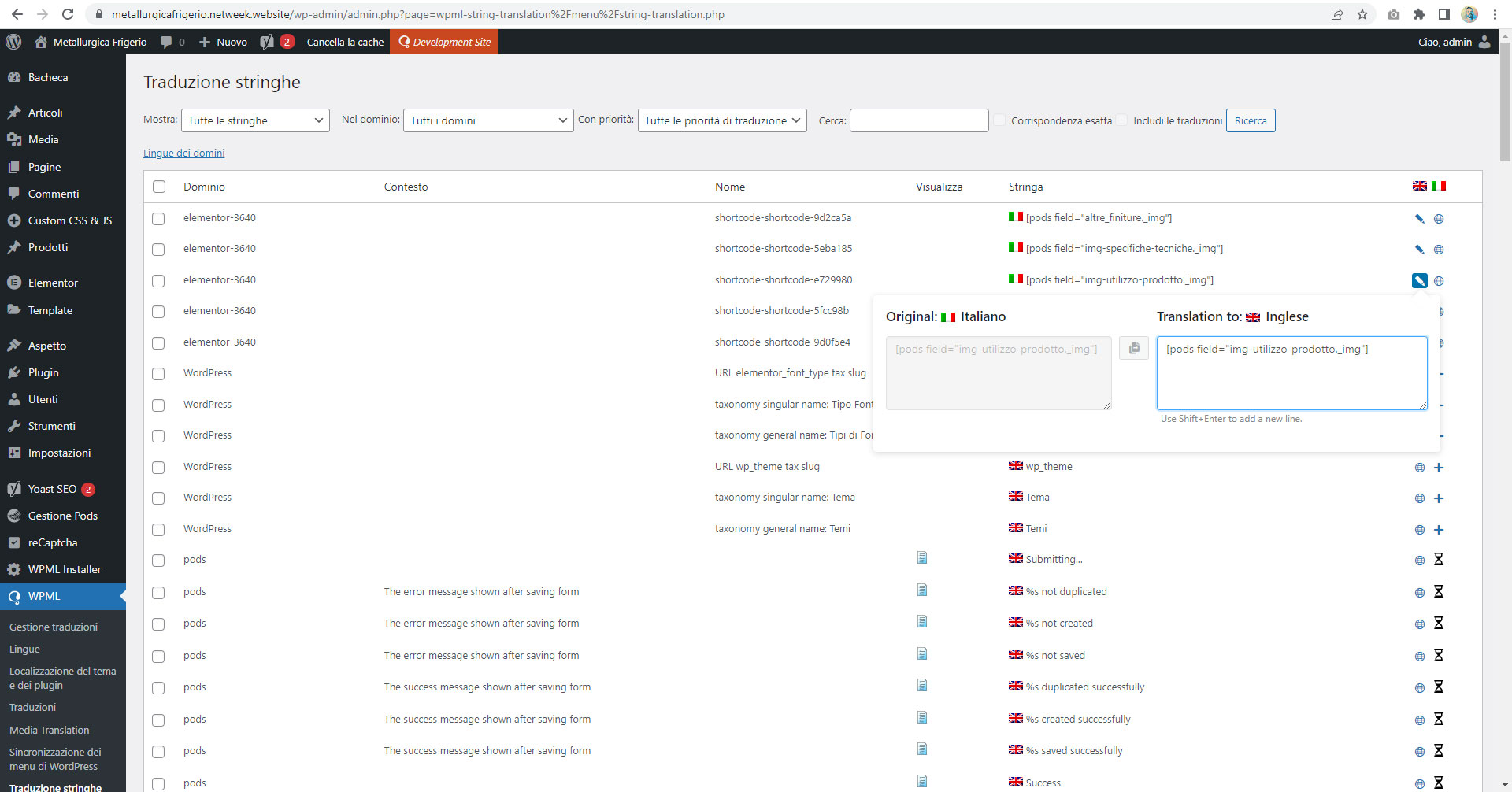
Task: Open comments bubble in admin bar
Action: (166, 42)
